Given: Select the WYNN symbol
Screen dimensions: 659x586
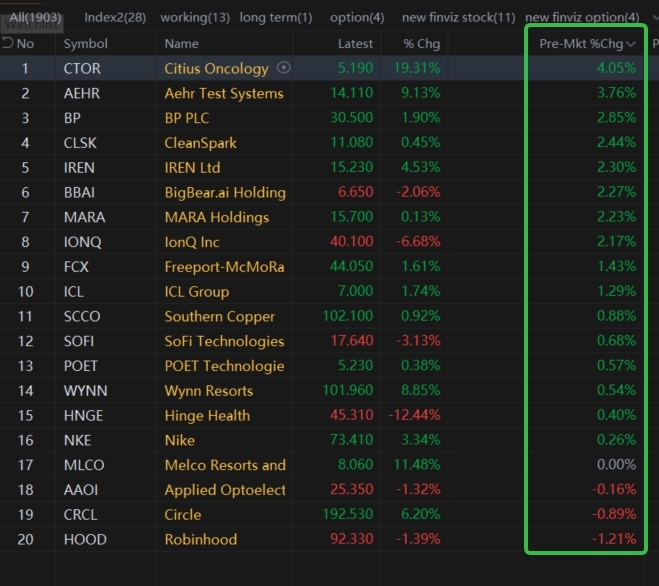Looking at the screenshot, I should pyautogui.click(x=85, y=391).
